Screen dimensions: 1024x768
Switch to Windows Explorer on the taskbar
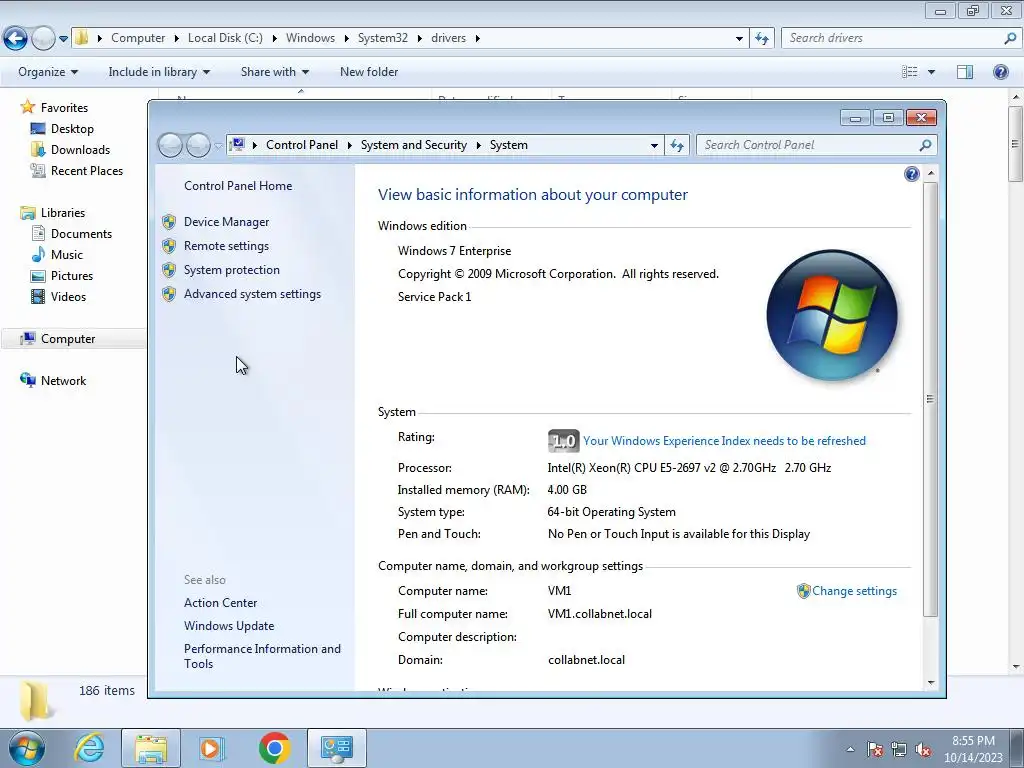coord(151,748)
